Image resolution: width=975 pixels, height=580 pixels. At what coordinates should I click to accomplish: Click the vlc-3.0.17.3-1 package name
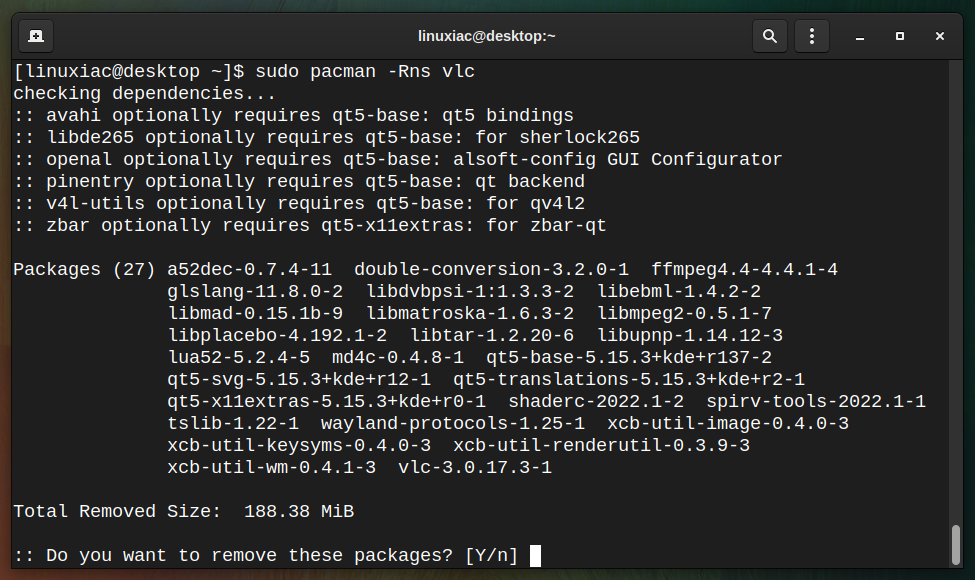pos(475,467)
